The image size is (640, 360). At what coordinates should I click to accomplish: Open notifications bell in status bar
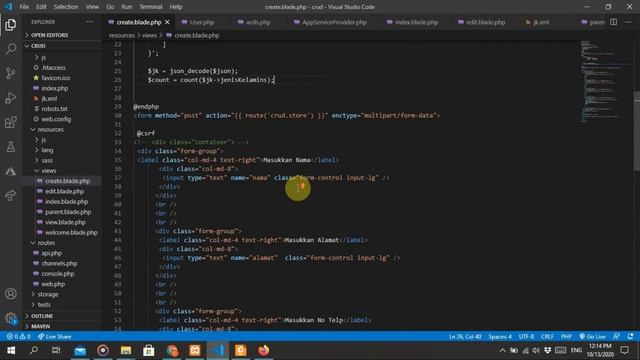pos(631,337)
